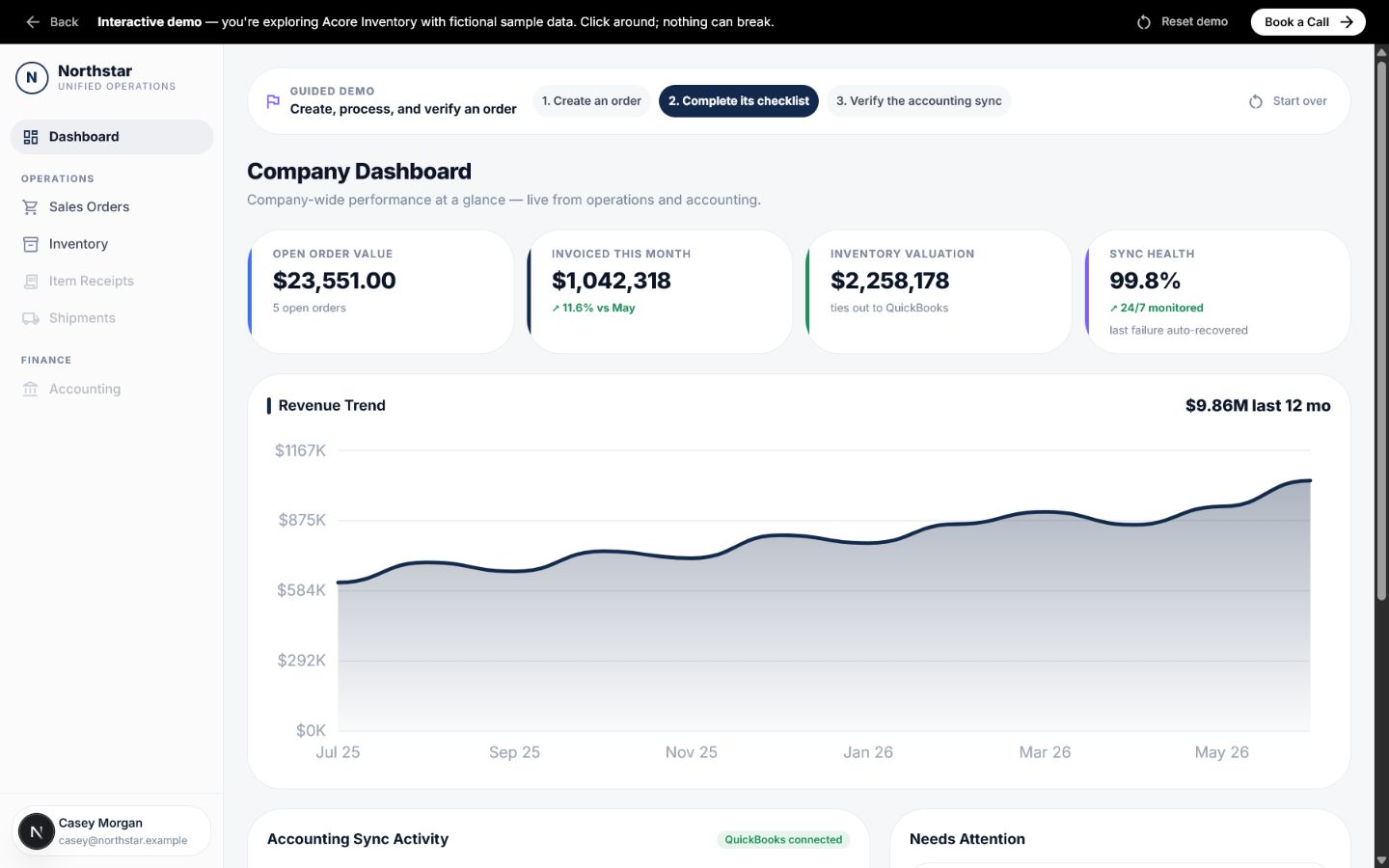This screenshot has width=1389, height=868.
Task: Click the $23,551.00 value
Action: 334,281
